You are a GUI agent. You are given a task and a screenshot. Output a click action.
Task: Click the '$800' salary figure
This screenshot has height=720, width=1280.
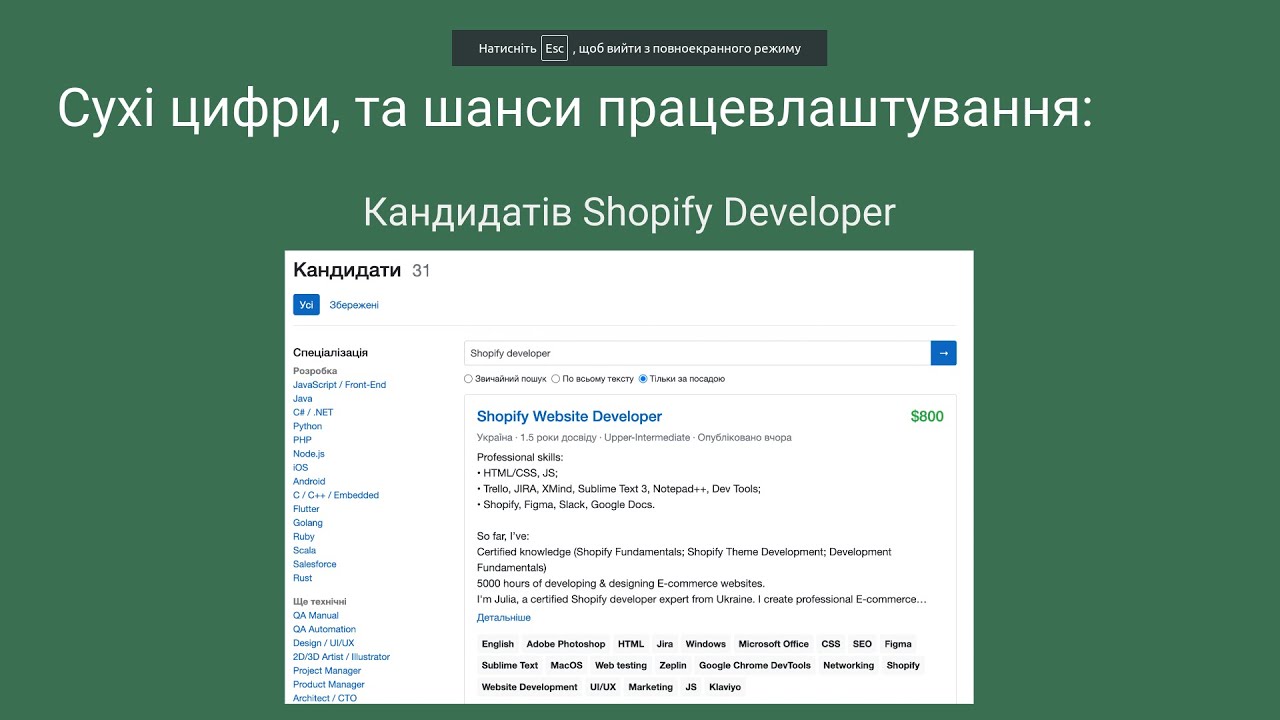coord(927,416)
